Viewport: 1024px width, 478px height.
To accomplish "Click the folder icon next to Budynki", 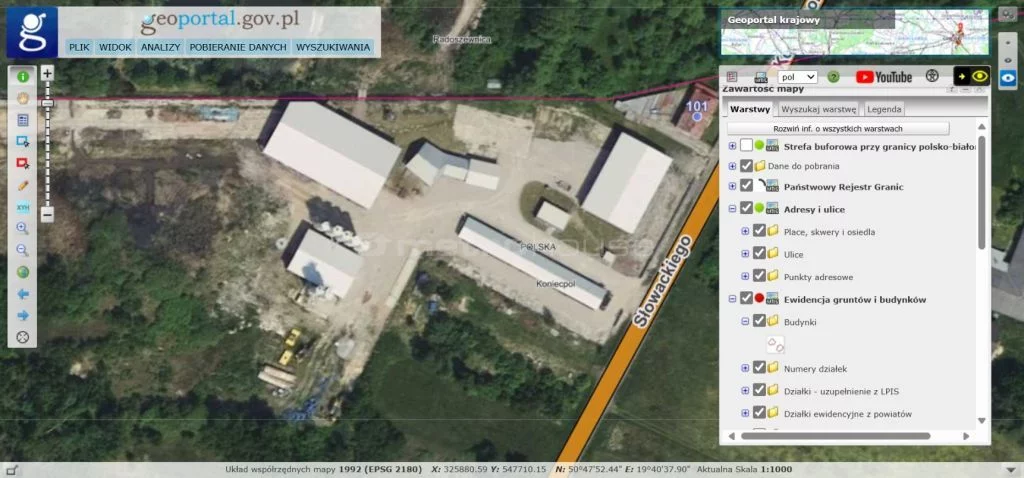I will [x=773, y=321].
